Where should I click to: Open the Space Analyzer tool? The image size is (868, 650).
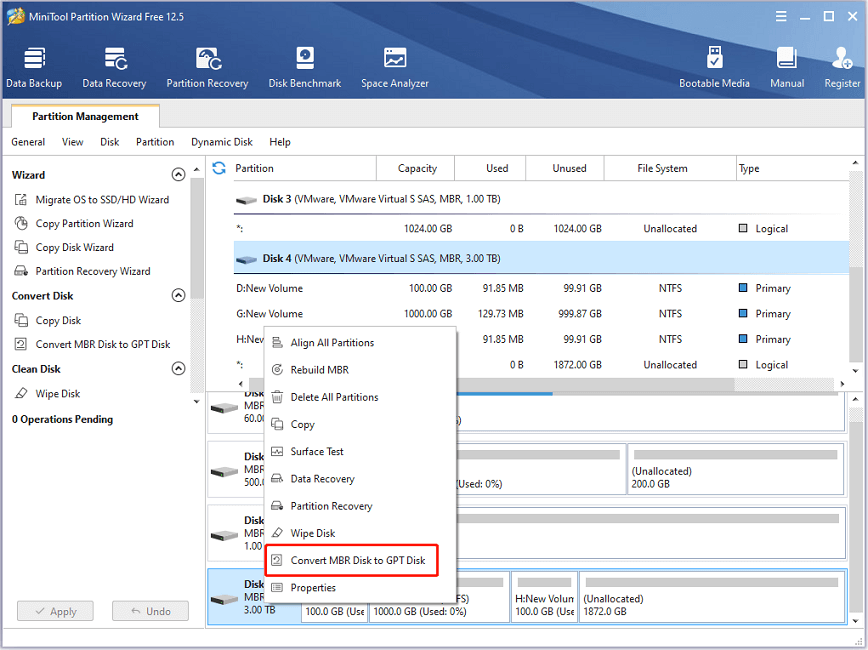click(x=395, y=68)
